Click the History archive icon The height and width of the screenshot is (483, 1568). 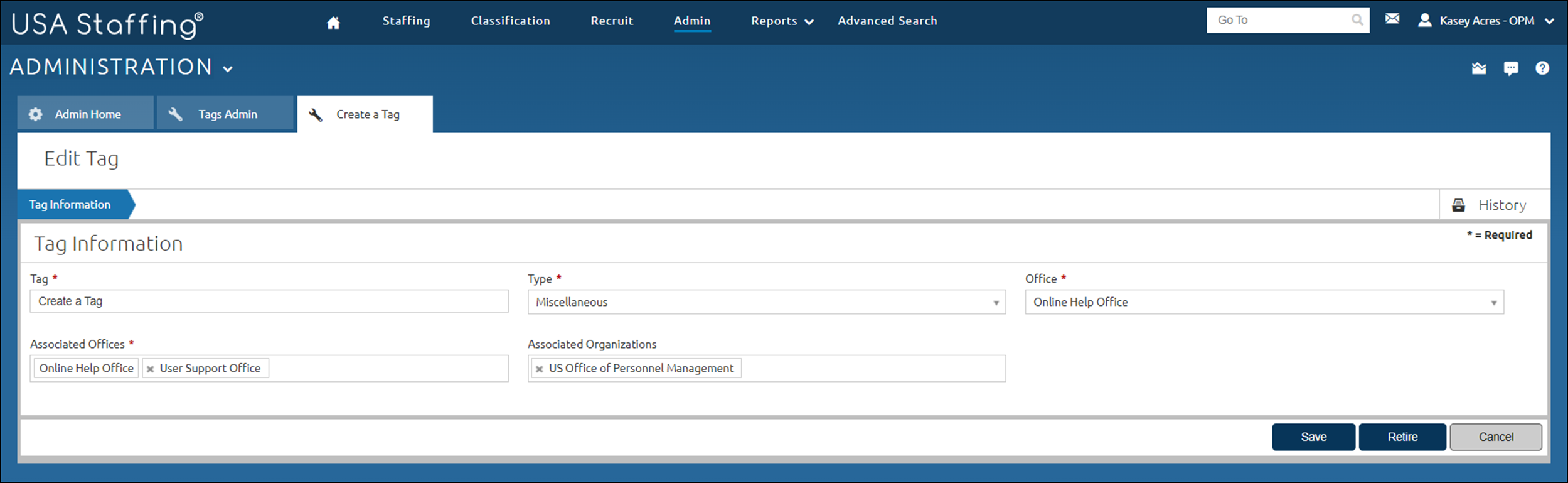(x=1459, y=205)
